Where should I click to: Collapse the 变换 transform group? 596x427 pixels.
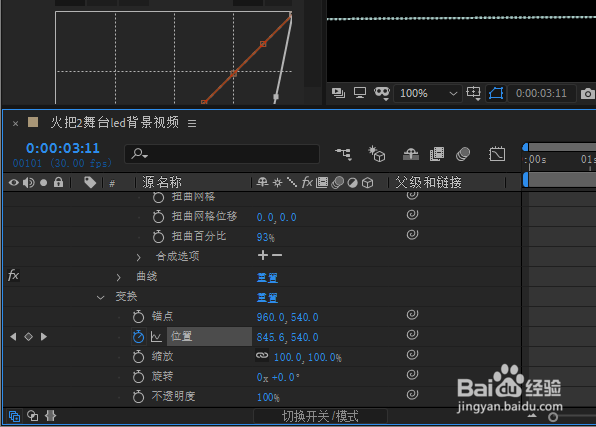click(100, 297)
